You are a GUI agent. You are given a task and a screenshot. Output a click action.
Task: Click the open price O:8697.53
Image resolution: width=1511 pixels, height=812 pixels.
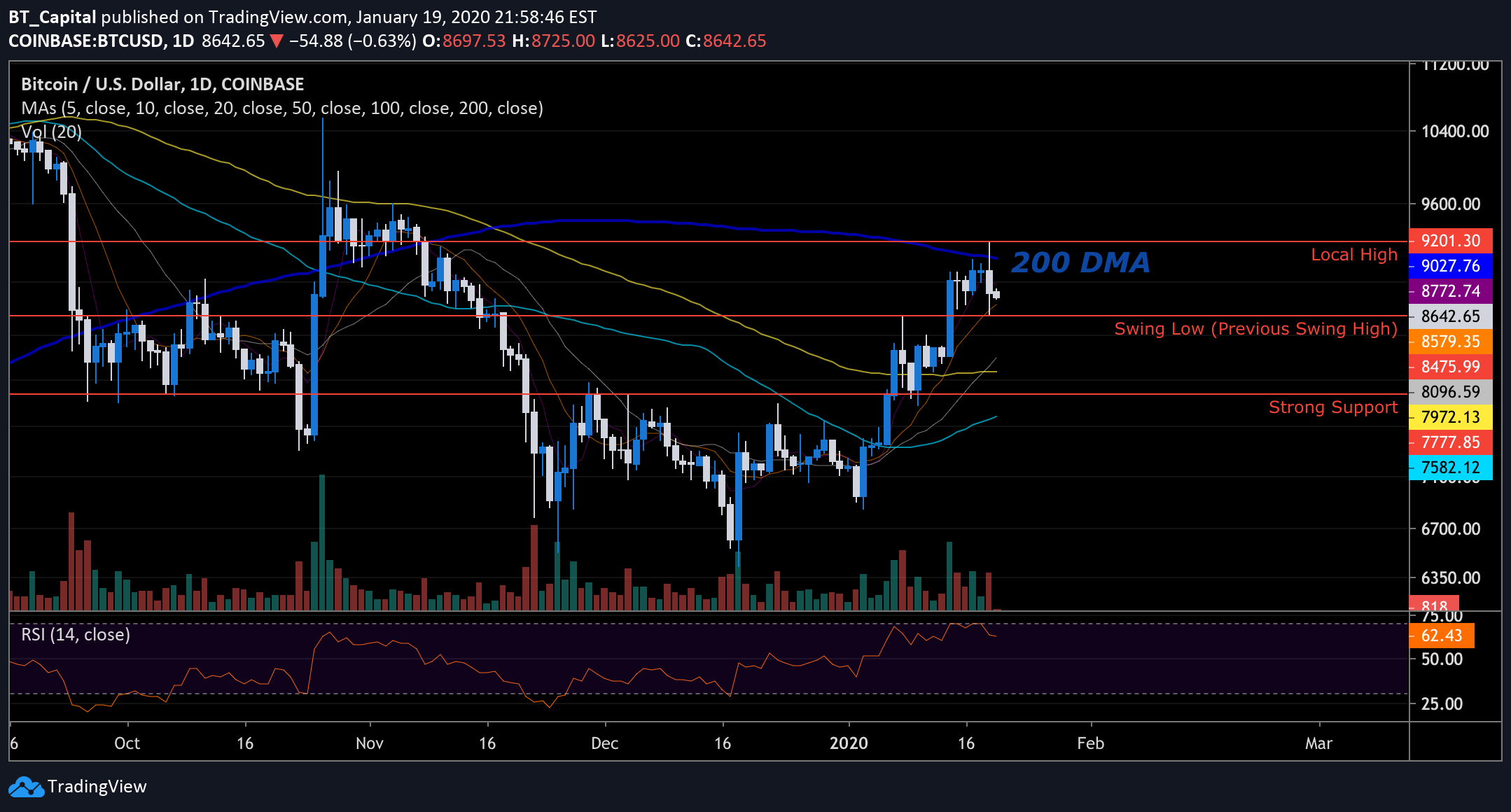[464, 41]
